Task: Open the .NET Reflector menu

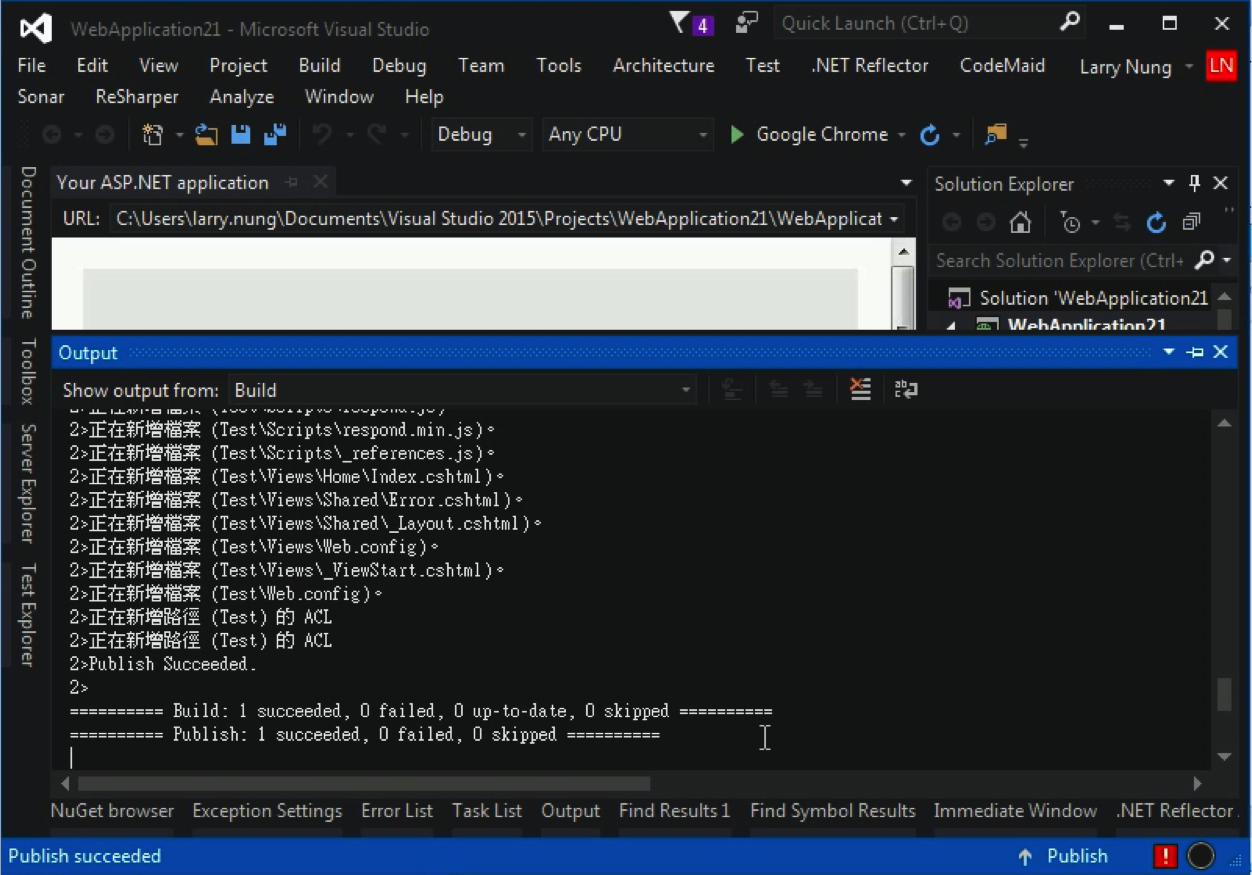Action: (x=870, y=65)
